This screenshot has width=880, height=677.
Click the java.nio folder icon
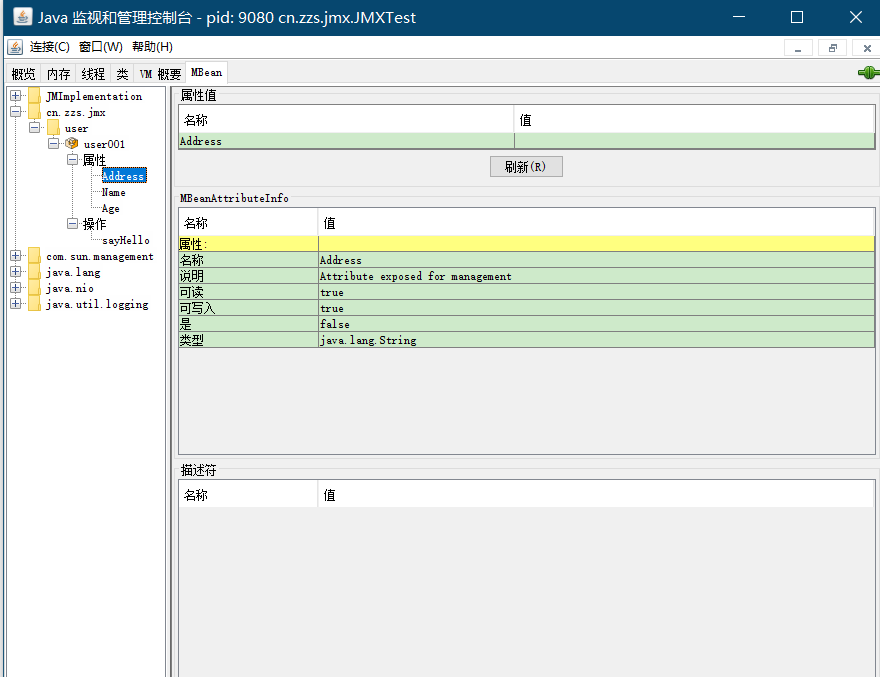(x=34, y=288)
